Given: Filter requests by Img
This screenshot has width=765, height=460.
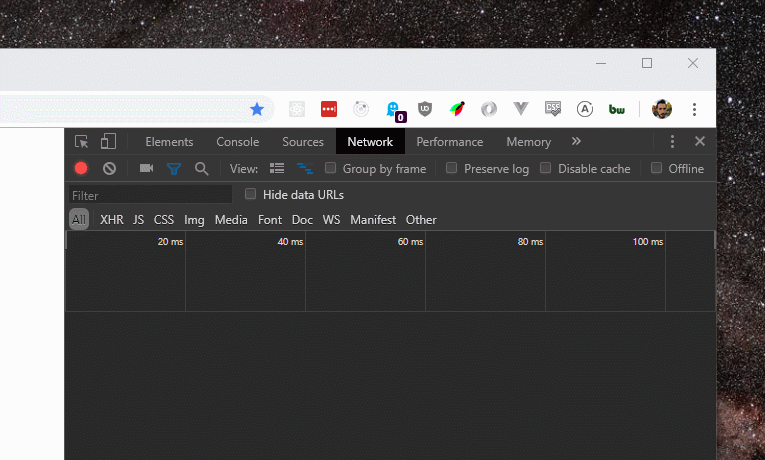Looking at the screenshot, I should 194,220.
